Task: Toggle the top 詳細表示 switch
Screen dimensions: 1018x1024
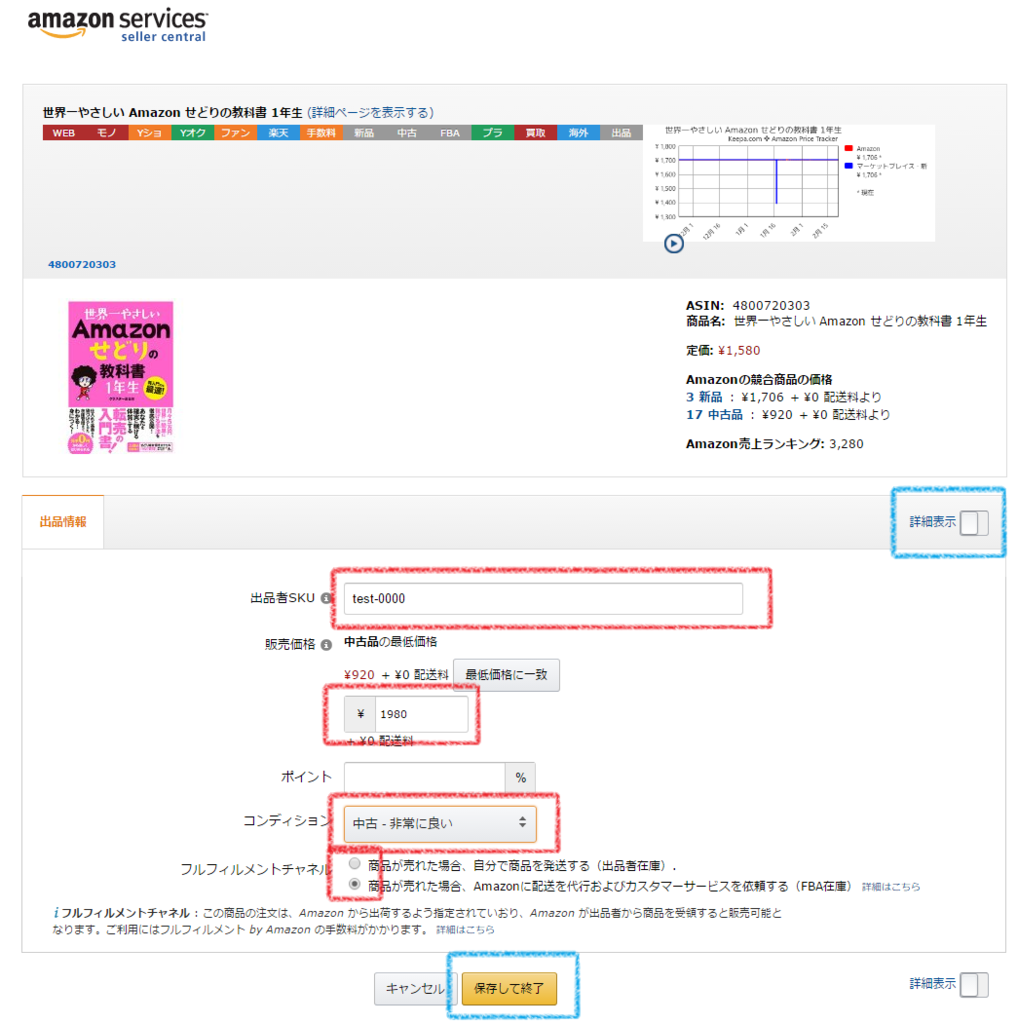Action: pos(974,522)
